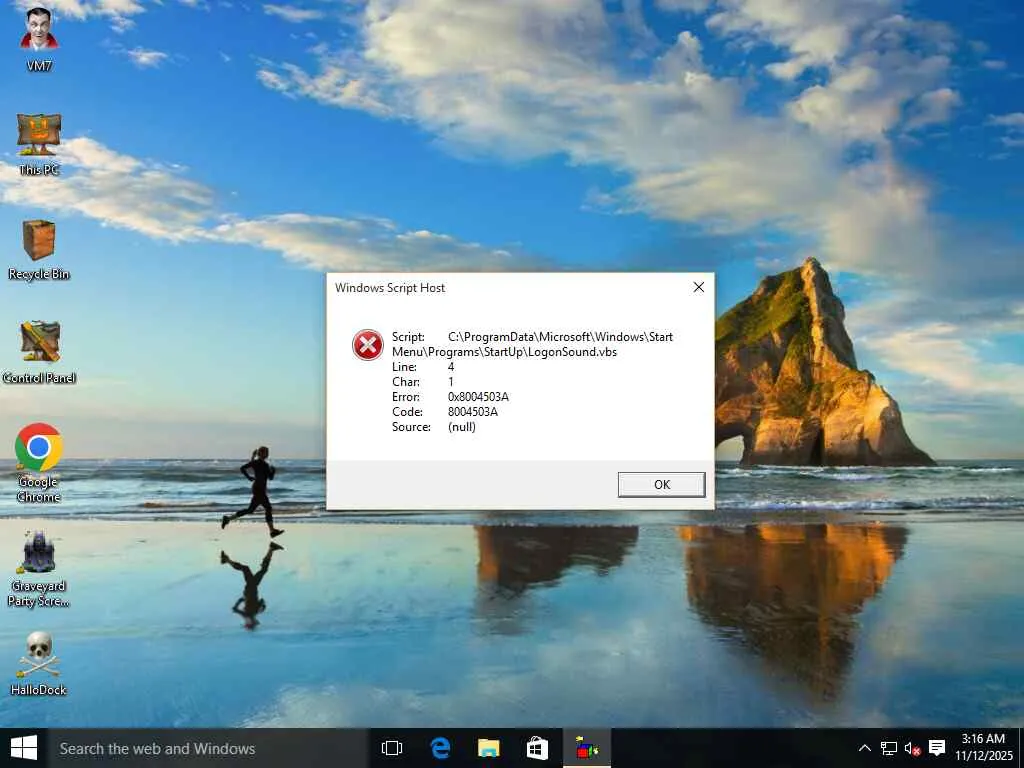Launch Microsoft Edge from the taskbar

pos(440,748)
